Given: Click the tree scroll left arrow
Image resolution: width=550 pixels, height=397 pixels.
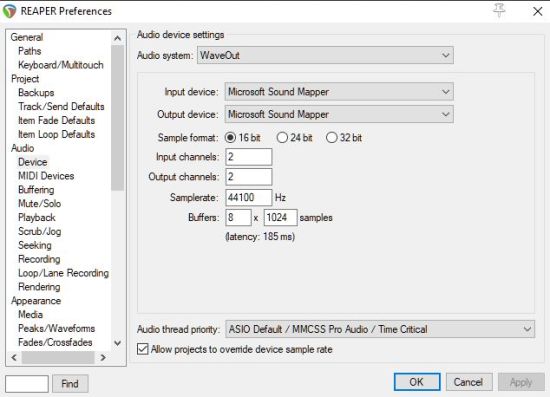Looking at the screenshot, I should 14,357.
